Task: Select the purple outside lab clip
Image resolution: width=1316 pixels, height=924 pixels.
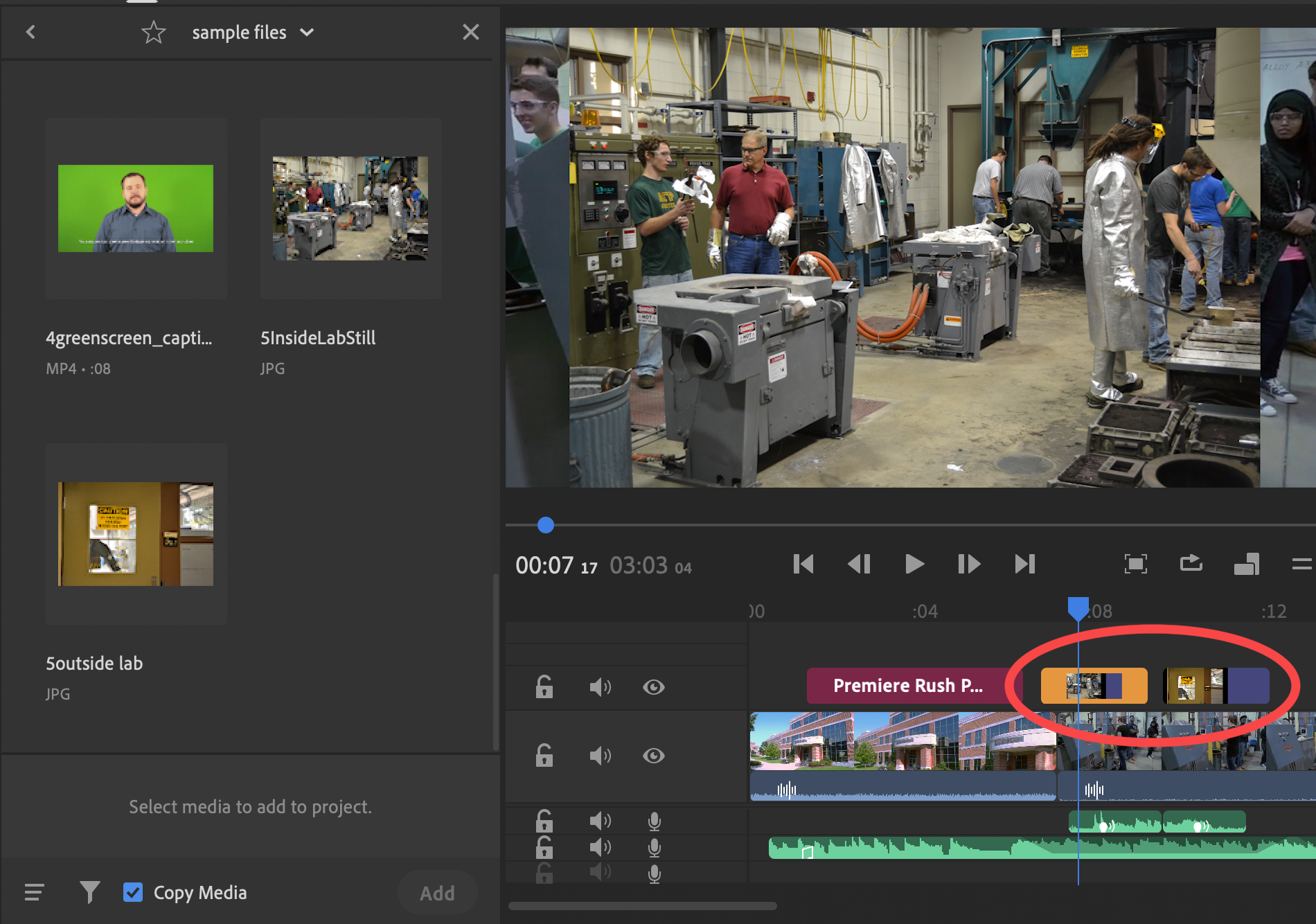Action: pos(1216,686)
